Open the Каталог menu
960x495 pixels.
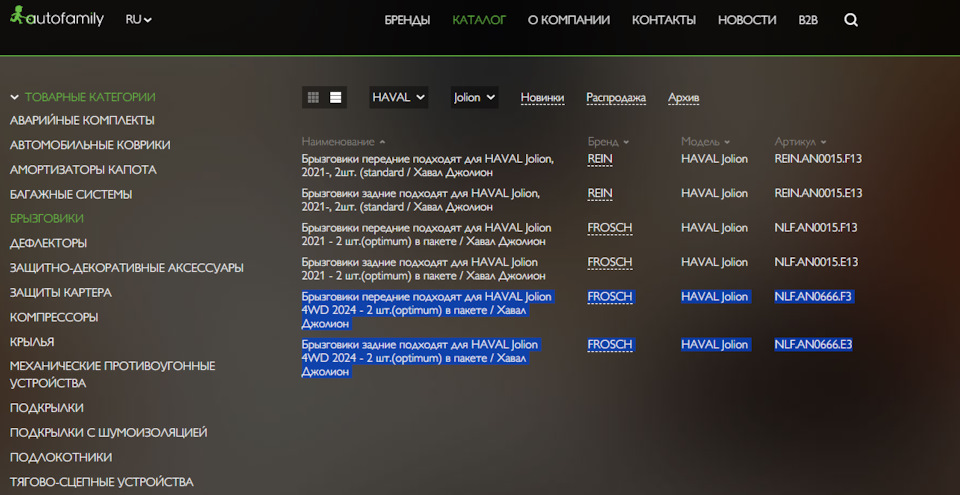click(479, 20)
